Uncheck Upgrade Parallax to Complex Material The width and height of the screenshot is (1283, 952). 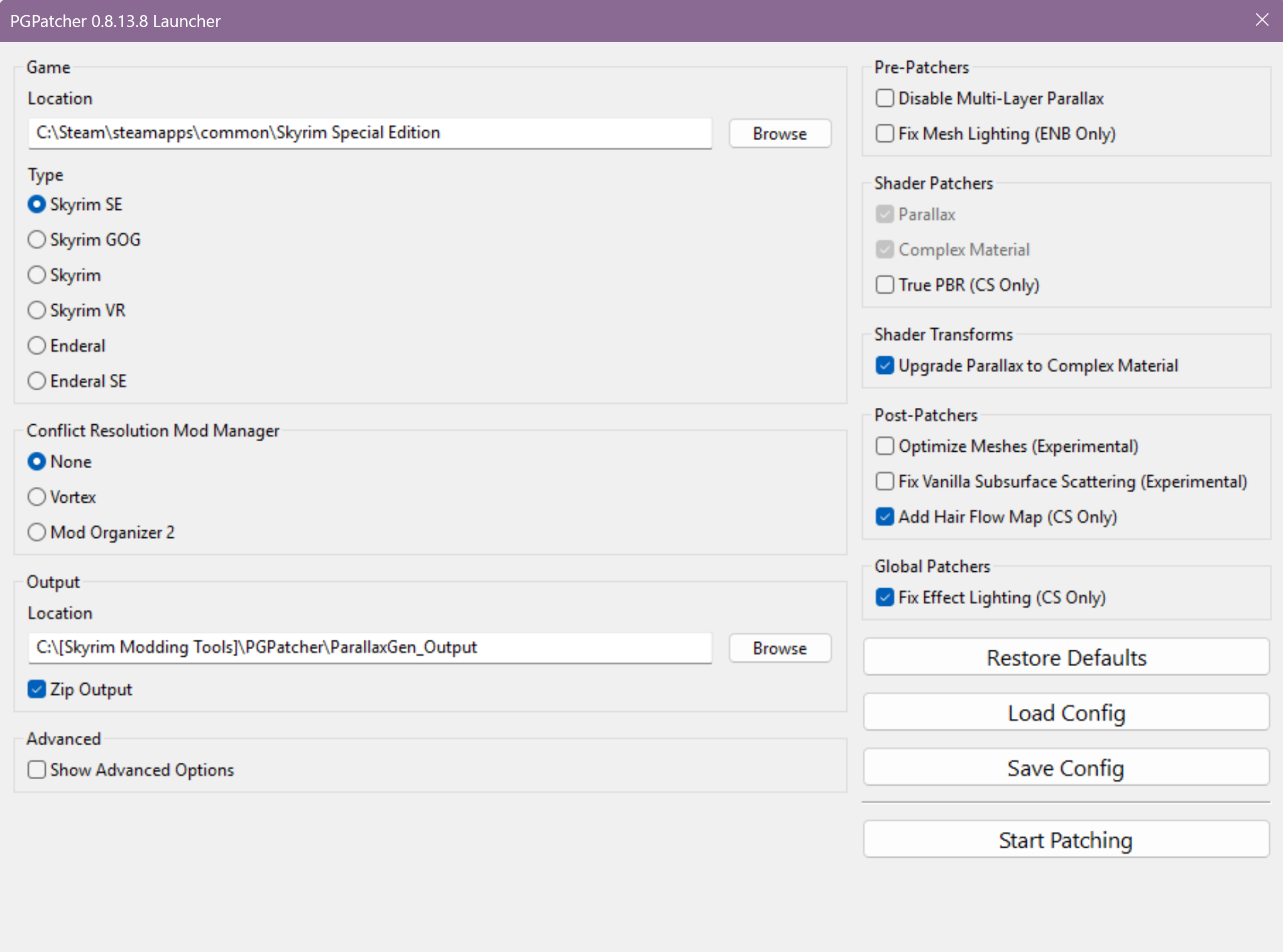pyautogui.click(x=885, y=366)
